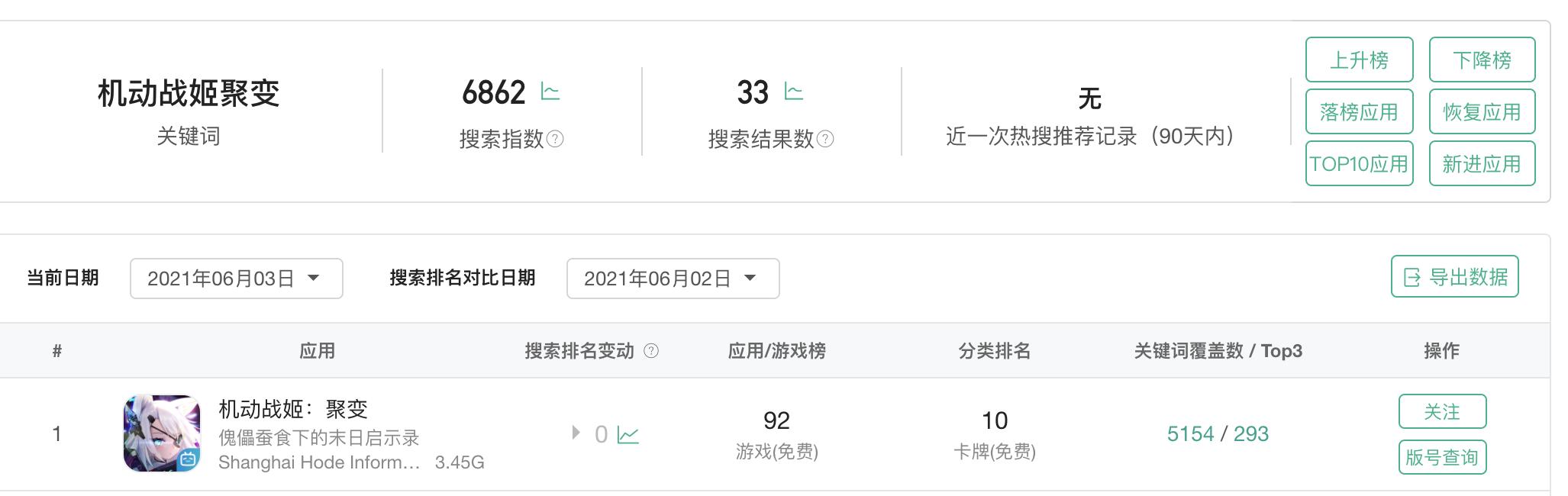View the TOP10应用 list

point(1359,163)
